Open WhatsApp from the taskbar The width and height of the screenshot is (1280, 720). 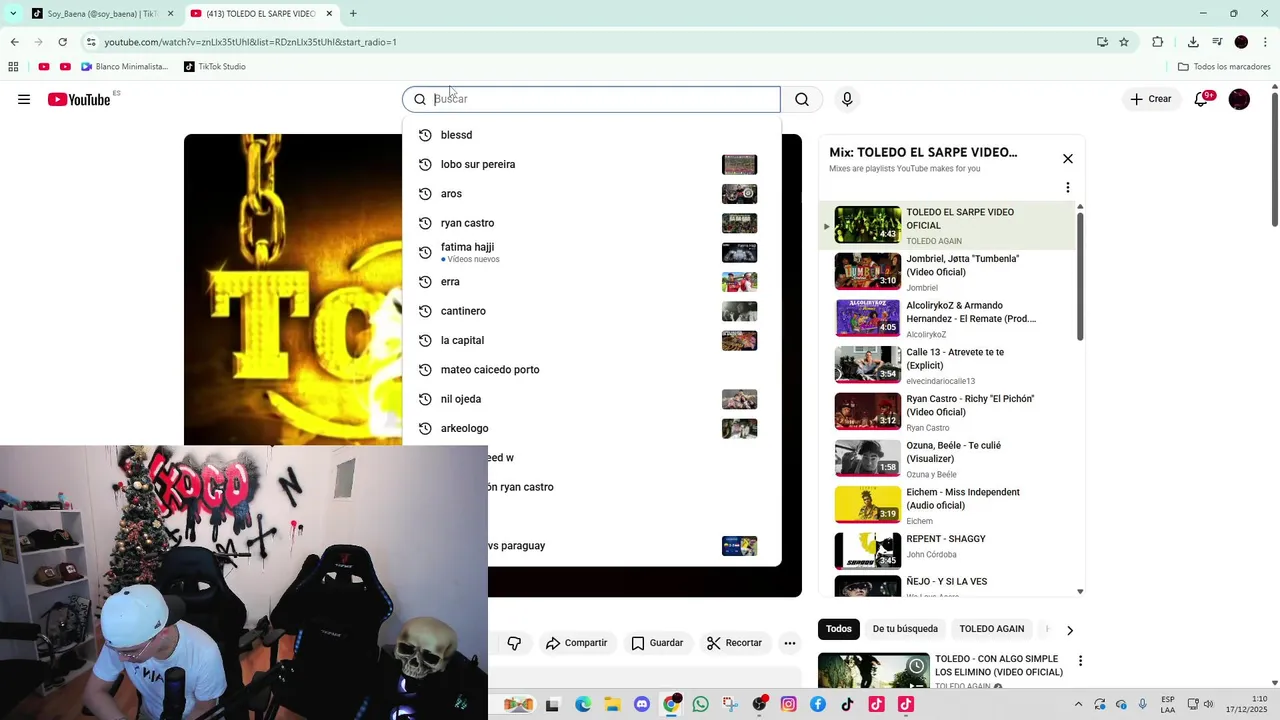click(x=700, y=704)
